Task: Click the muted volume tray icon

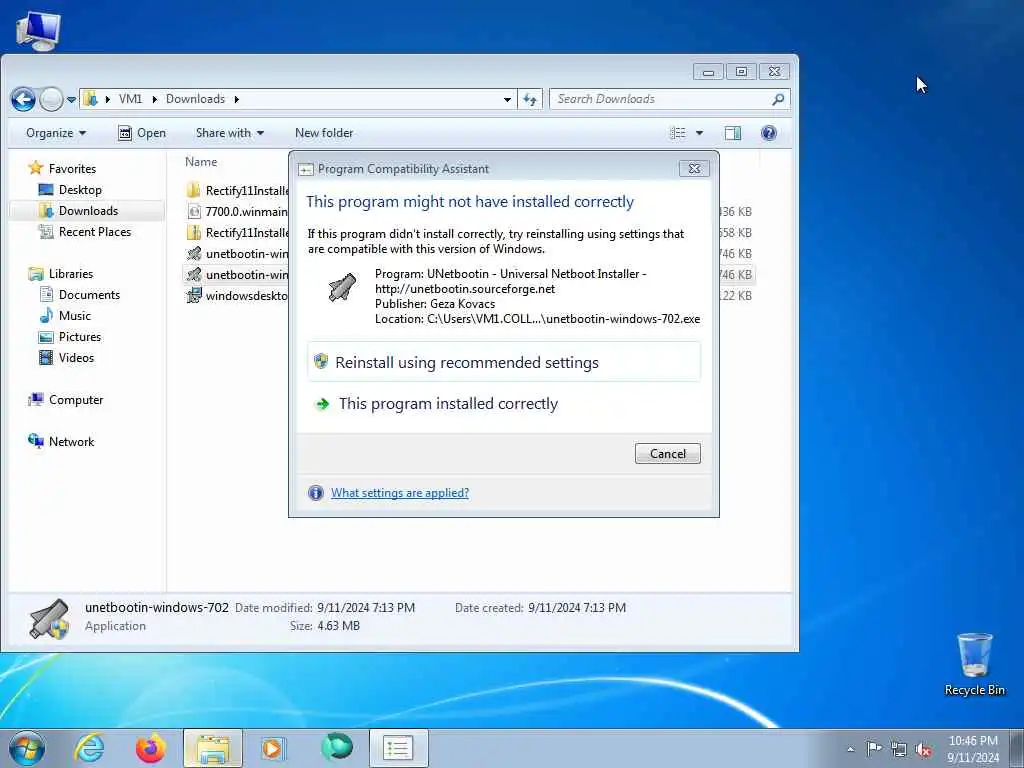Action: click(x=923, y=750)
